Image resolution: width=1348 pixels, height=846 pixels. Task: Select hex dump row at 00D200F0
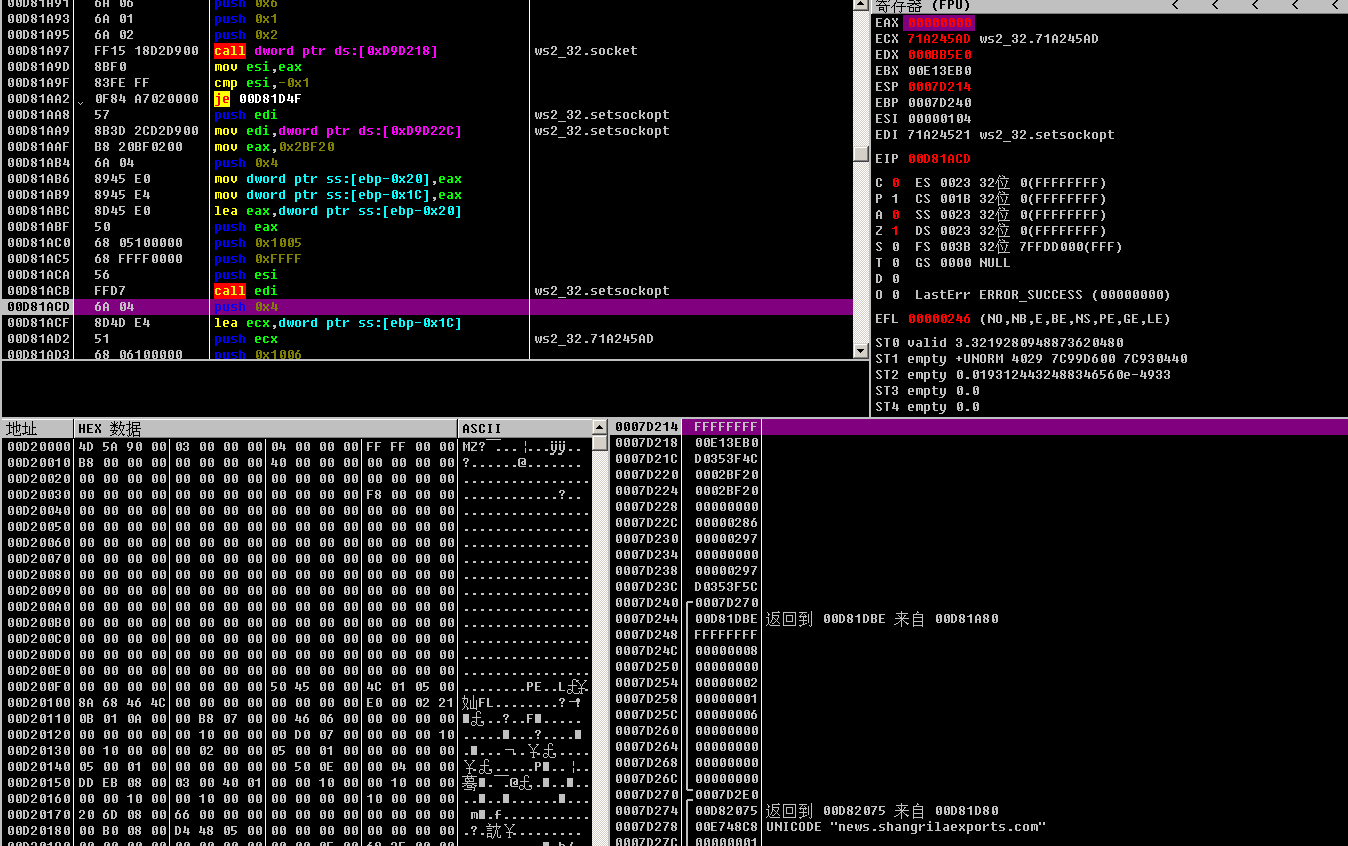[x=297, y=687]
